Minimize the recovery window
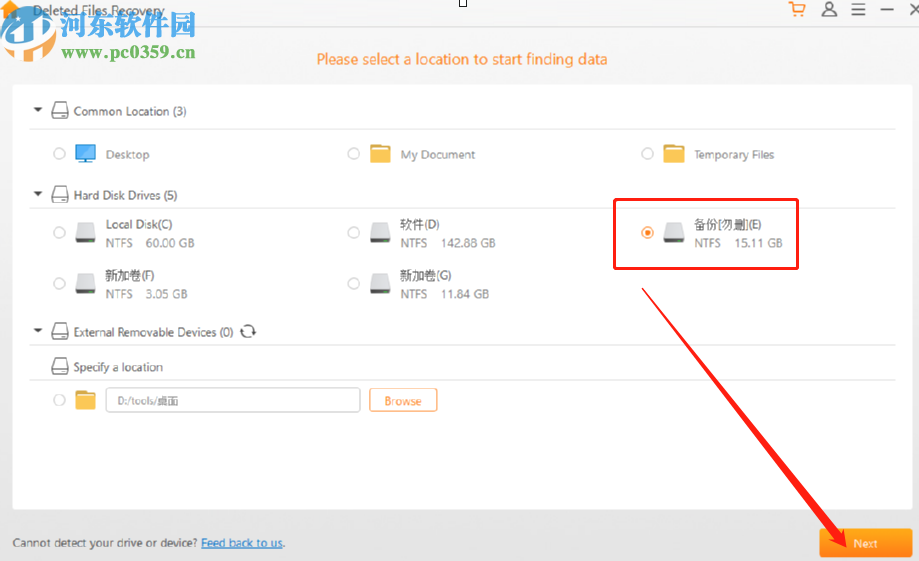919x561 pixels. [x=887, y=9]
